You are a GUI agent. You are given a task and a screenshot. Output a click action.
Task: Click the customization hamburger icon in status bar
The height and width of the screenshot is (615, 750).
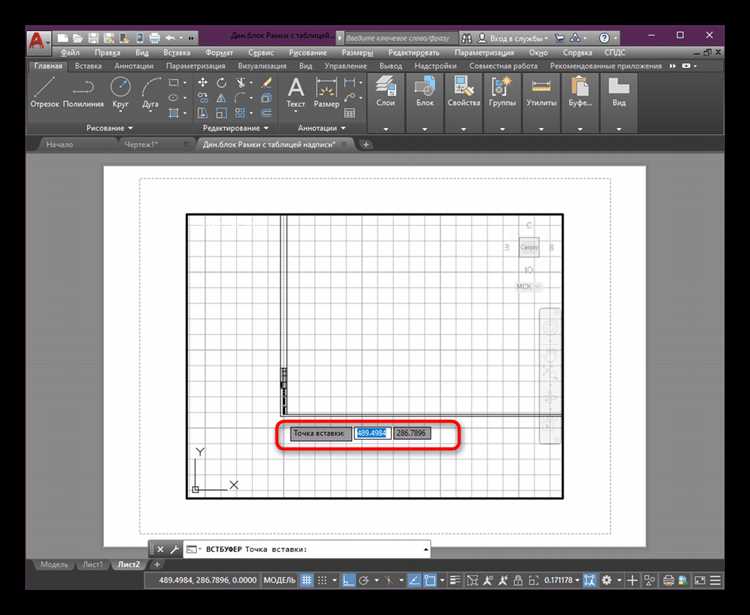pos(715,581)
